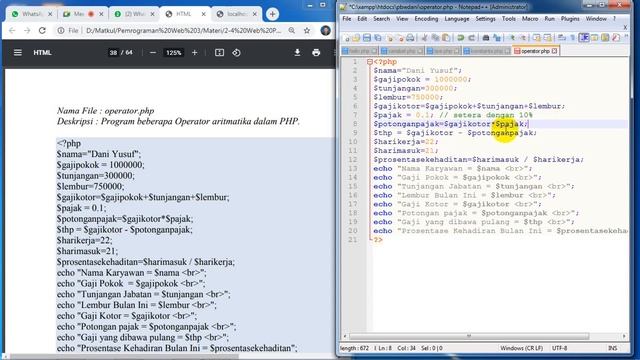
Task: Switch to first WhatsApp Chrome tab
Action: 32,14
